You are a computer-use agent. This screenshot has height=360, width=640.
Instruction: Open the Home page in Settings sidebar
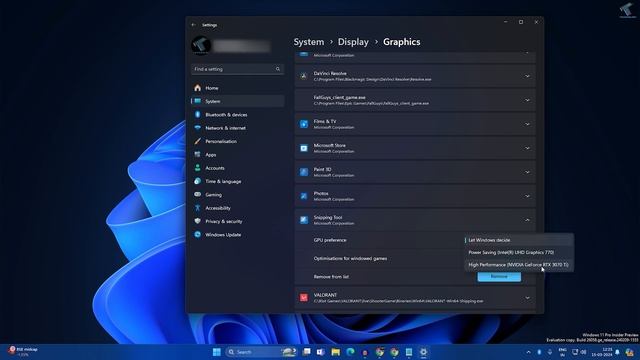point(238,88)
